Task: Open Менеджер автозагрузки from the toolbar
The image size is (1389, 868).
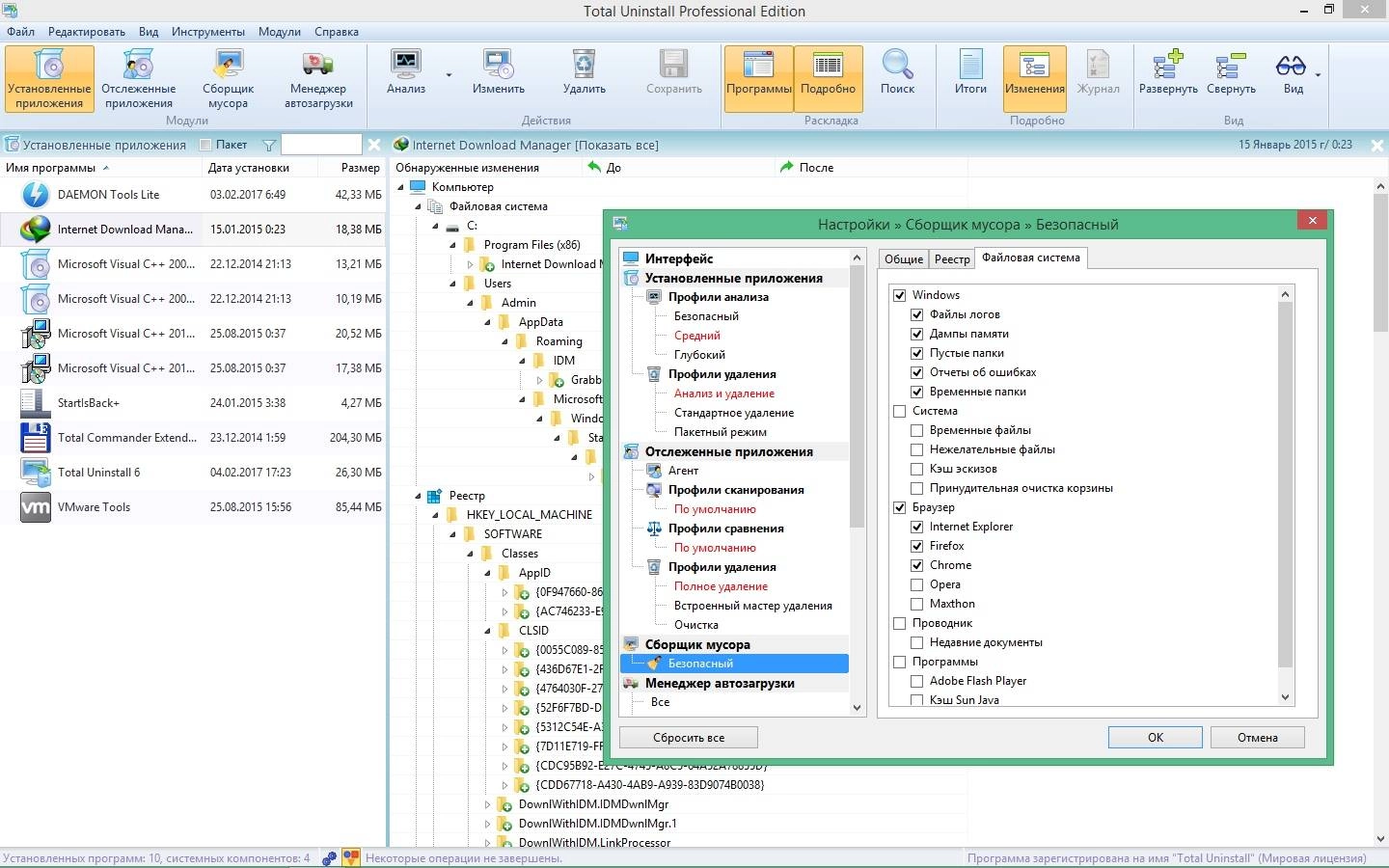Action: coord(318,79)
